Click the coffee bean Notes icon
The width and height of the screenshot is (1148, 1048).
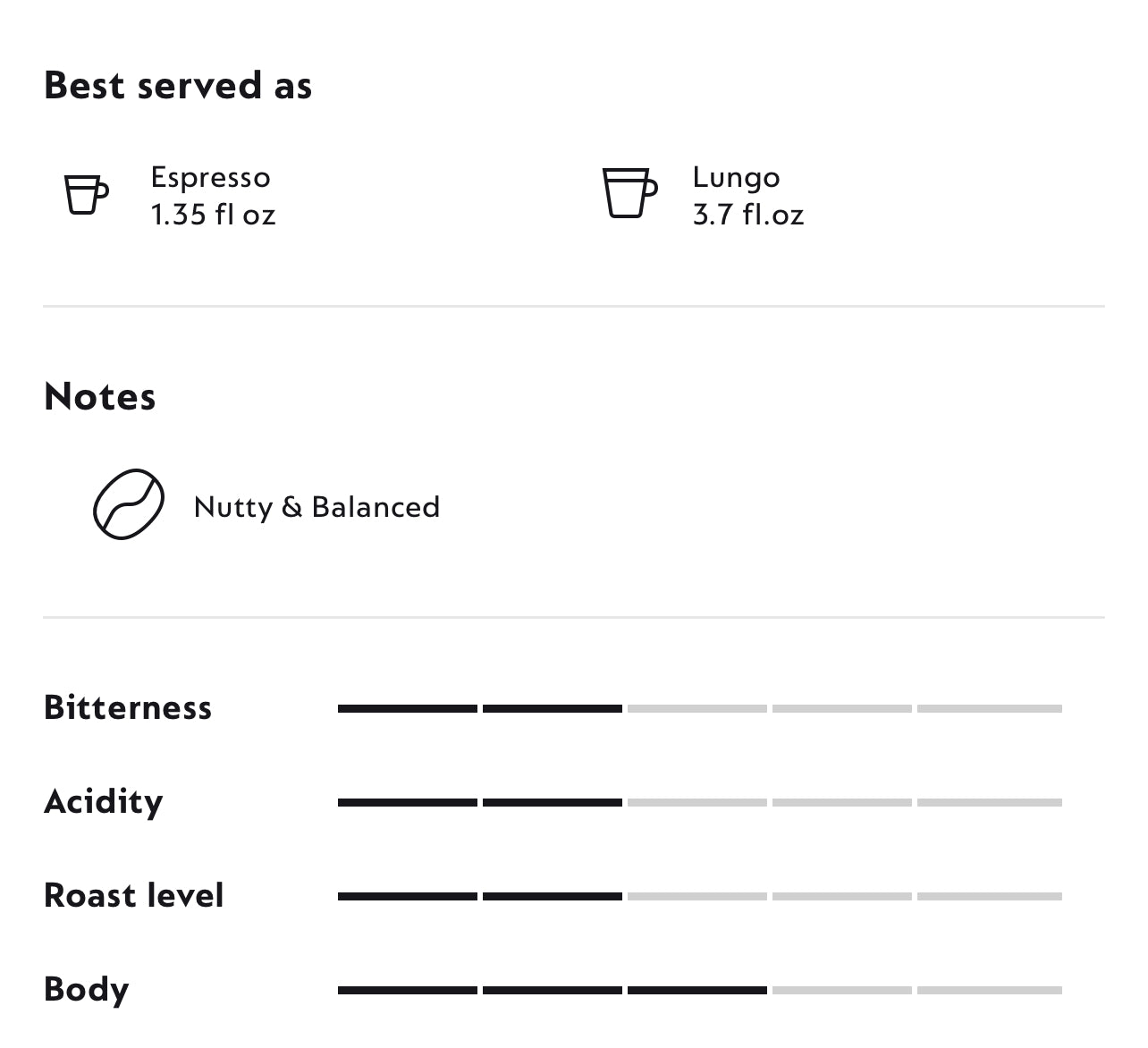129,504
